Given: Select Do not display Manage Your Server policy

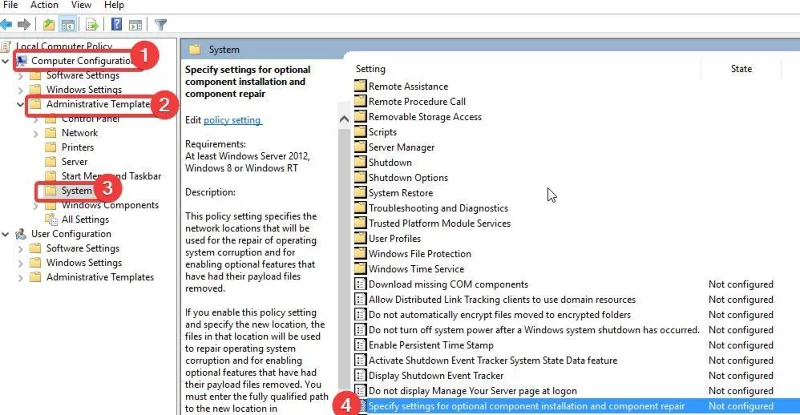Looking at the screenshot, I should click(472, 391).
